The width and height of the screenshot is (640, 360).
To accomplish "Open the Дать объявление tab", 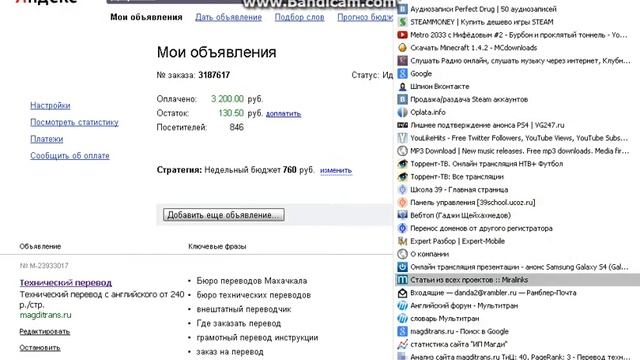I will [229, 18].
